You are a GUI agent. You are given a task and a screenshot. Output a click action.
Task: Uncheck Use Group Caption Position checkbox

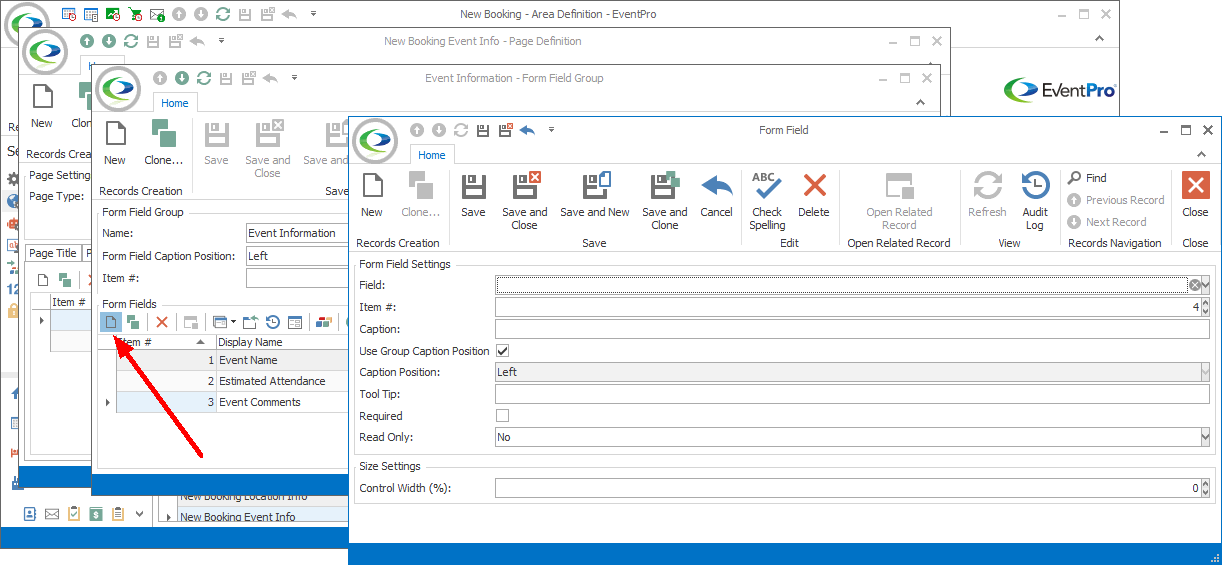pos(503,351)
